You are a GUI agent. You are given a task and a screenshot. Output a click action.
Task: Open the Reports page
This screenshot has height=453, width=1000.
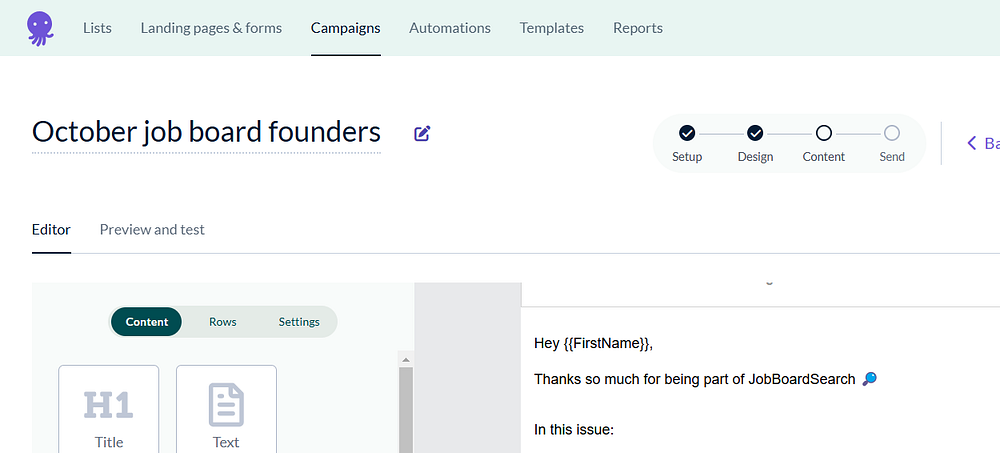(638, 28)
